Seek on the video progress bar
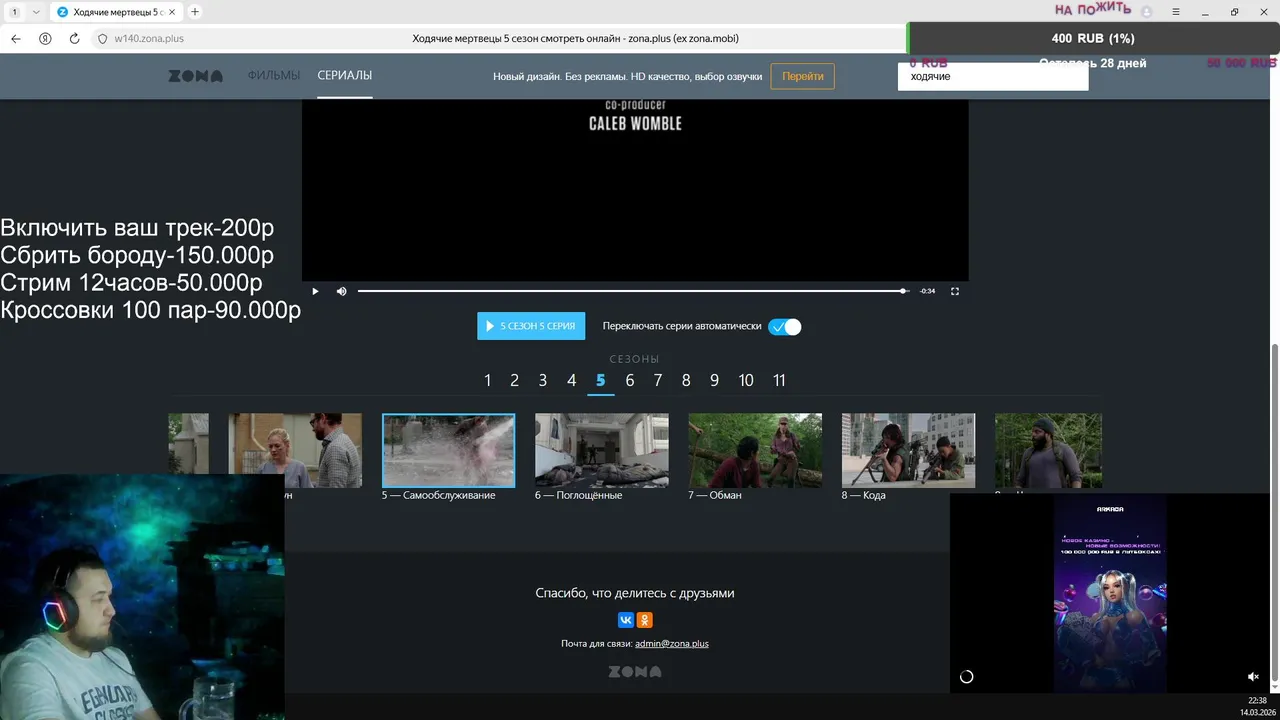 point(632,291)
